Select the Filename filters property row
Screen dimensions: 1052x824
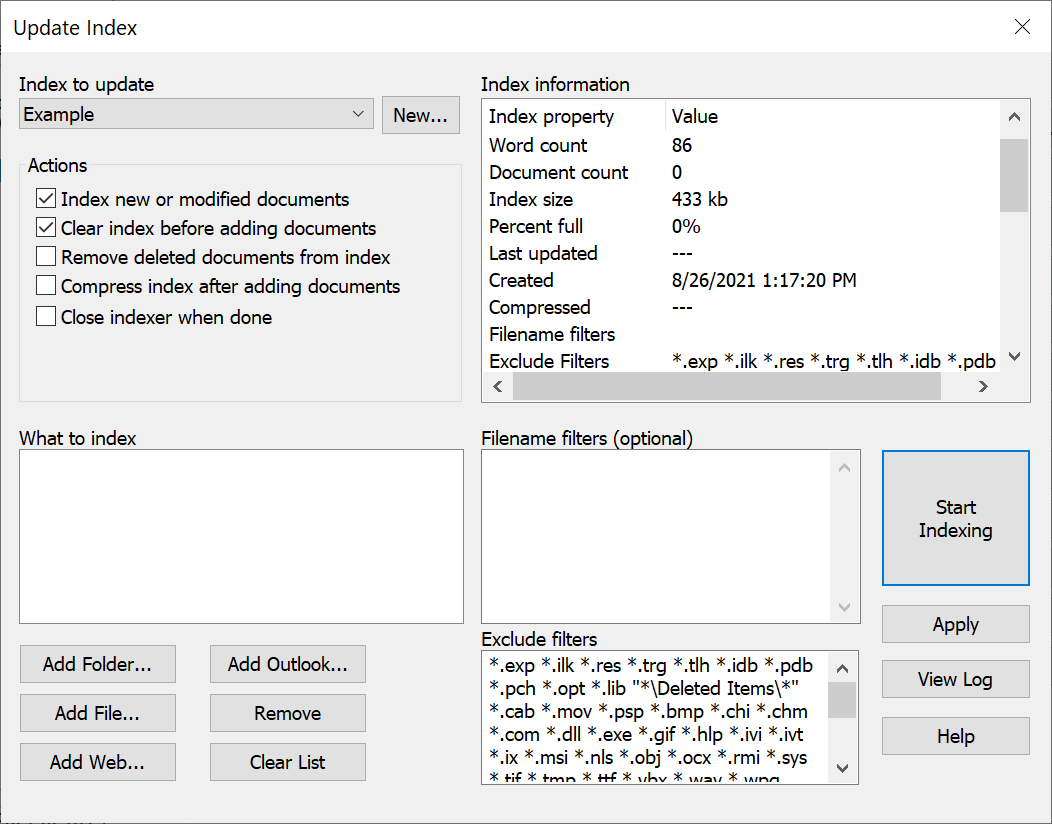[741, 334]
